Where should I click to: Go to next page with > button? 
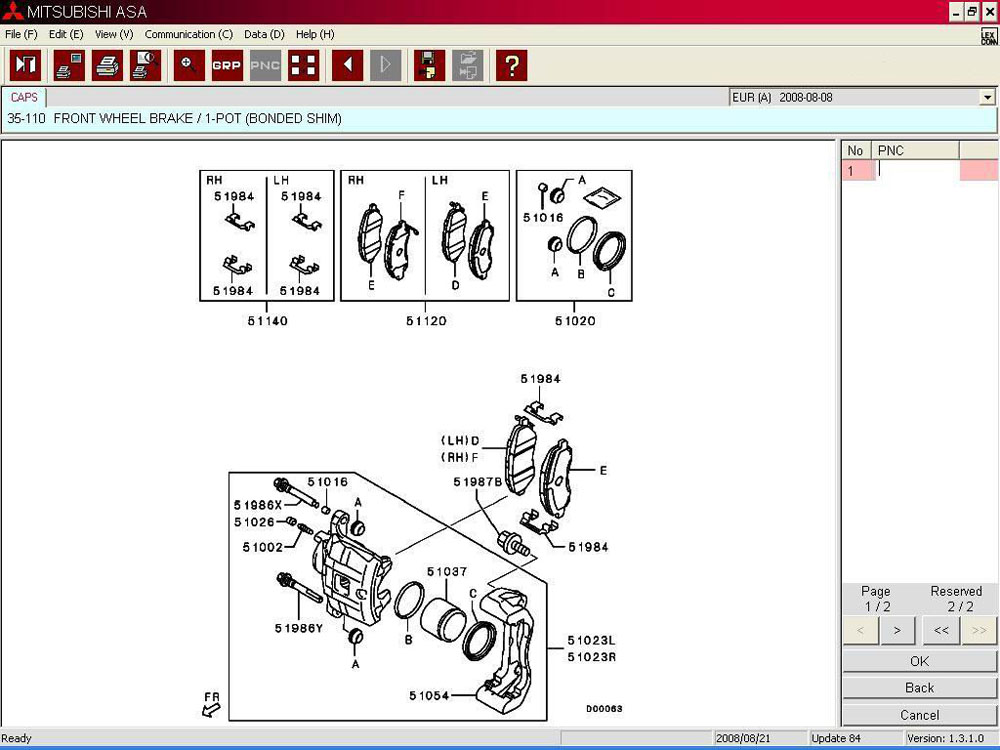pos(897,630)
